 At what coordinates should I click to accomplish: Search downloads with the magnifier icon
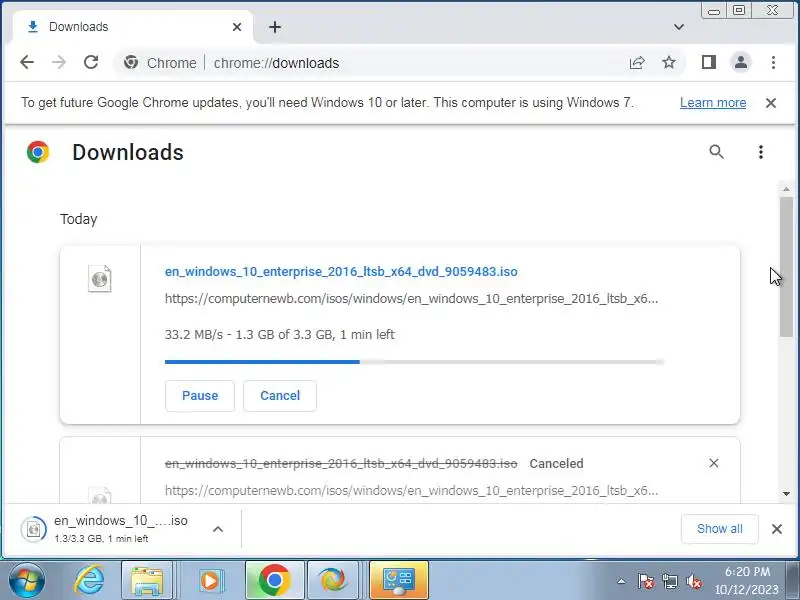716,152
